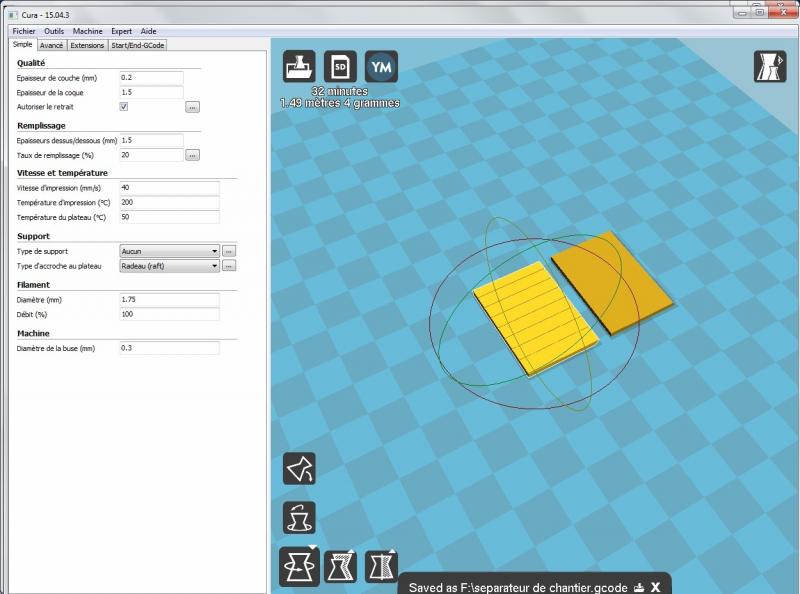Share the model via YM icon
Image resolution: width=800 pixels, height=594 pixels.
pyautogui.click(x=381, y=67)
